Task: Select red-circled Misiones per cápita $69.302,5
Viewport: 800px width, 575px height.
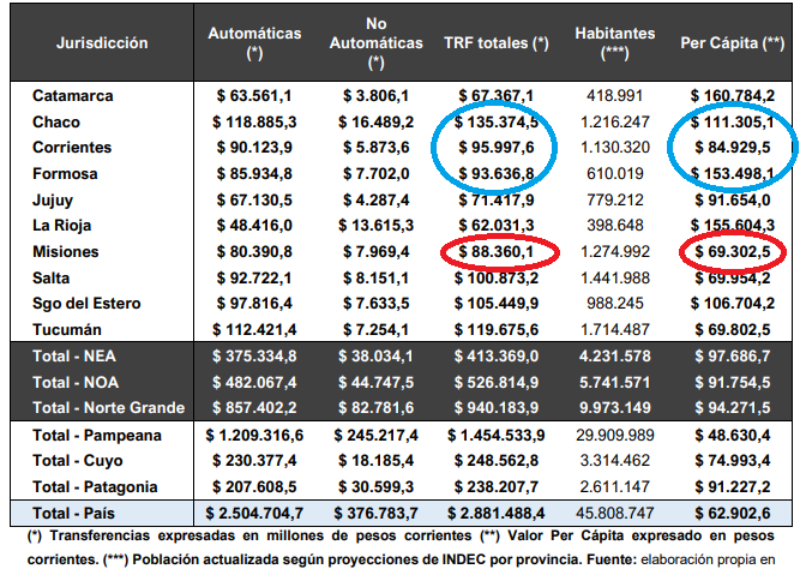Action: click(x=732, y=252)
